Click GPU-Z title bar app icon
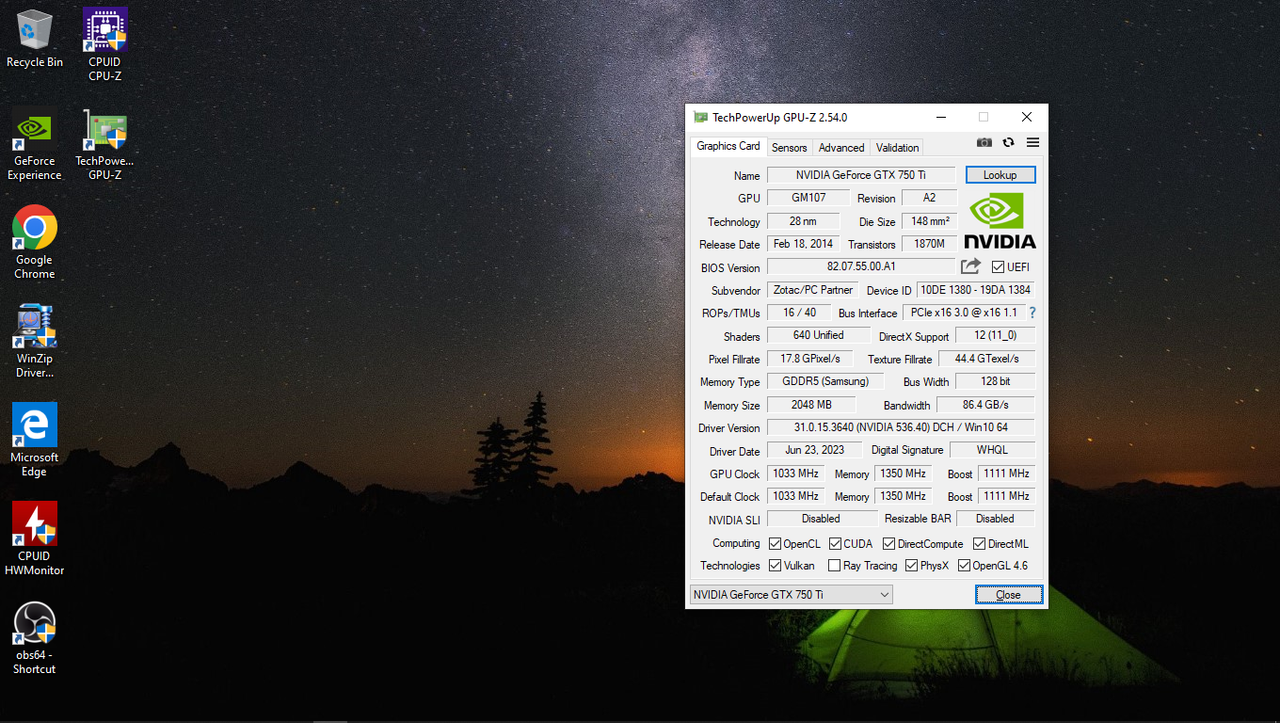This screenshot has width=1280, height=723. tap(700, 117)
